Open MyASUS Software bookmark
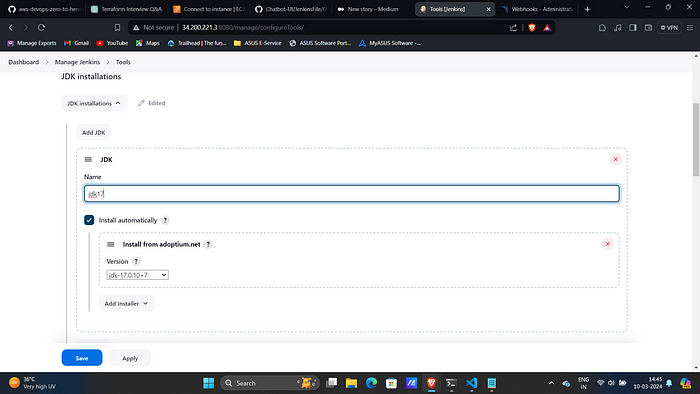Viewport: 700px width, 394px height. (389, 43)
